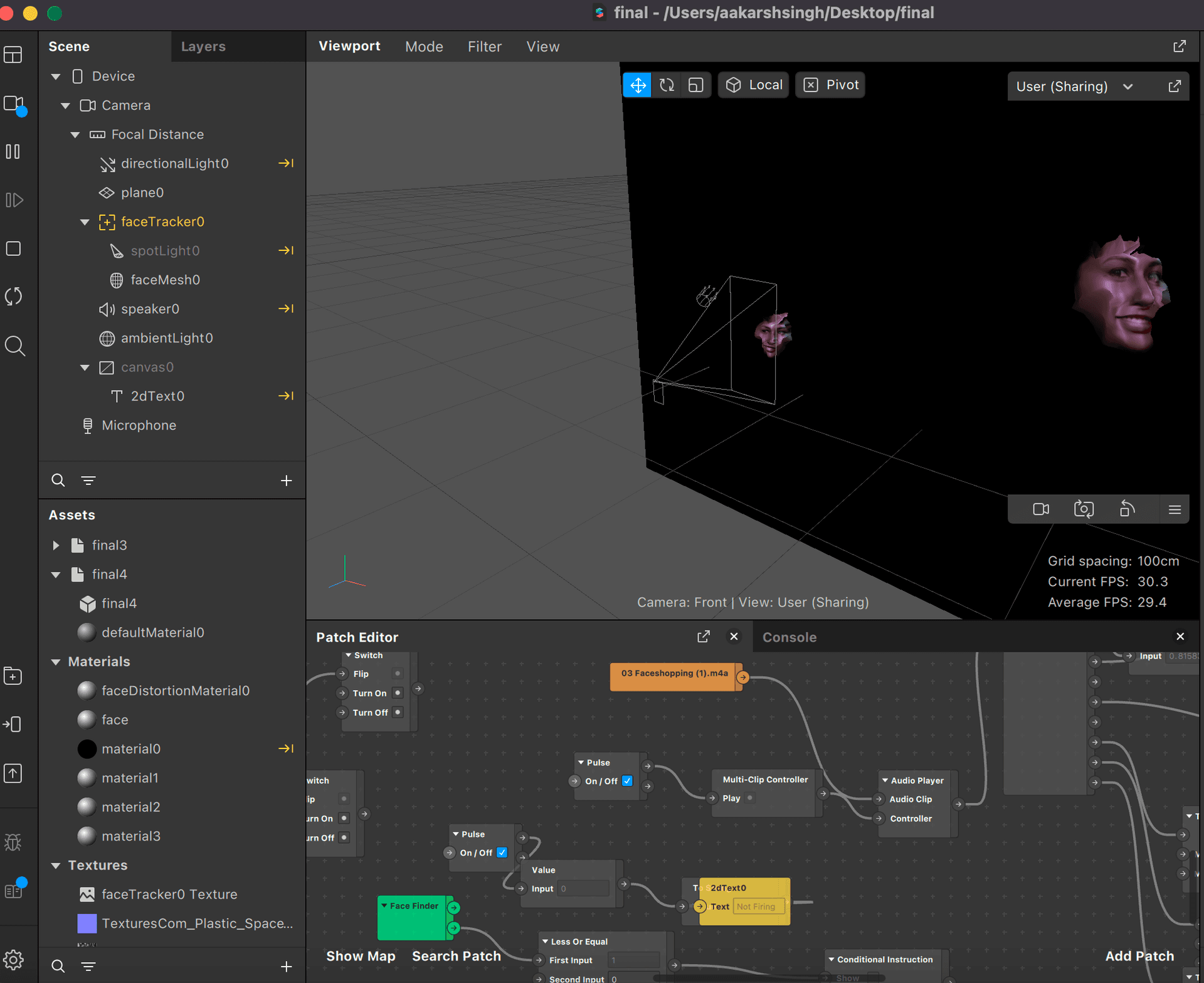Viewport: 1204px width, 983px height.
Task: Open the debug bug icon in sidebar
Action: point(13,842)
